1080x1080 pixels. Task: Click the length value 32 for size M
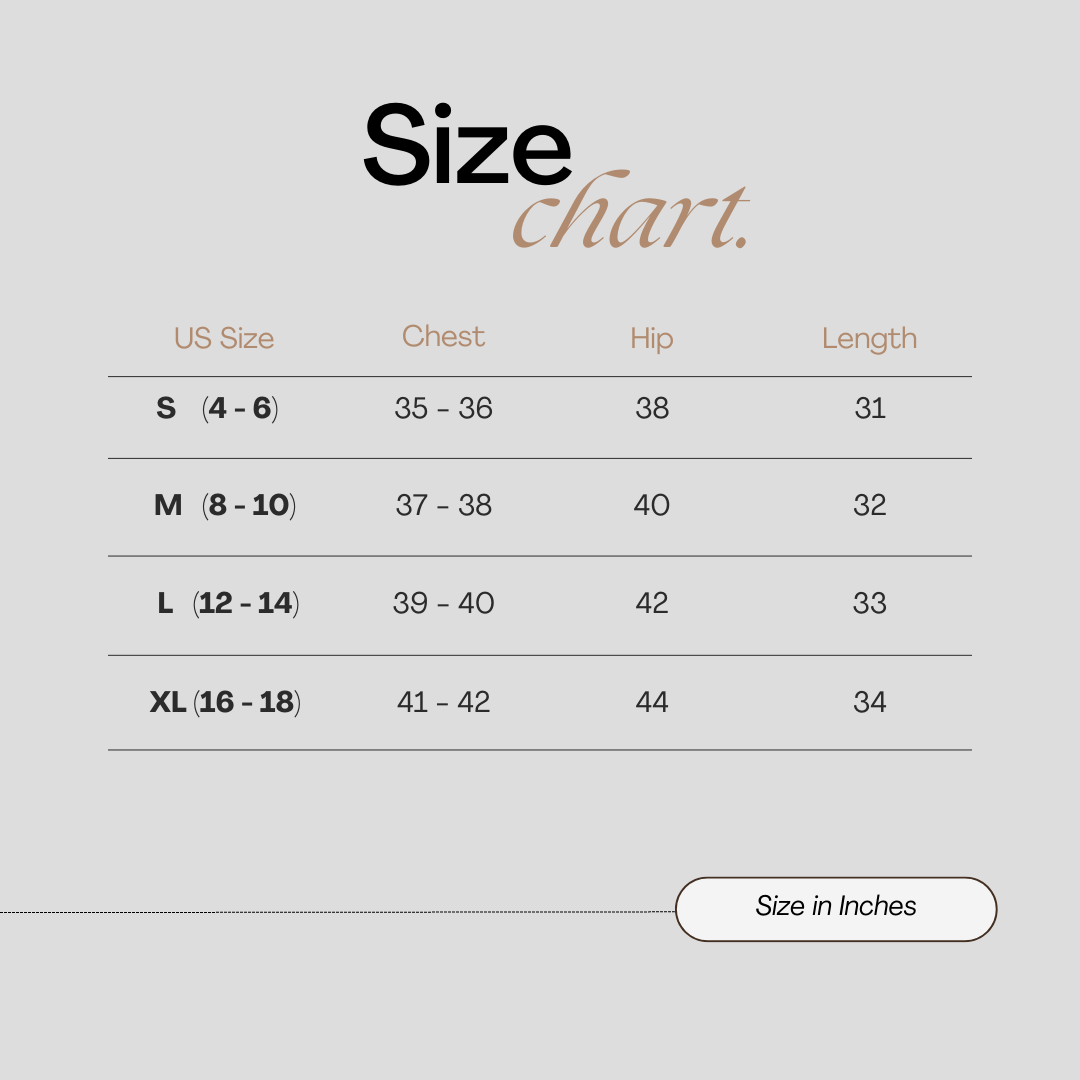(870, 506)
